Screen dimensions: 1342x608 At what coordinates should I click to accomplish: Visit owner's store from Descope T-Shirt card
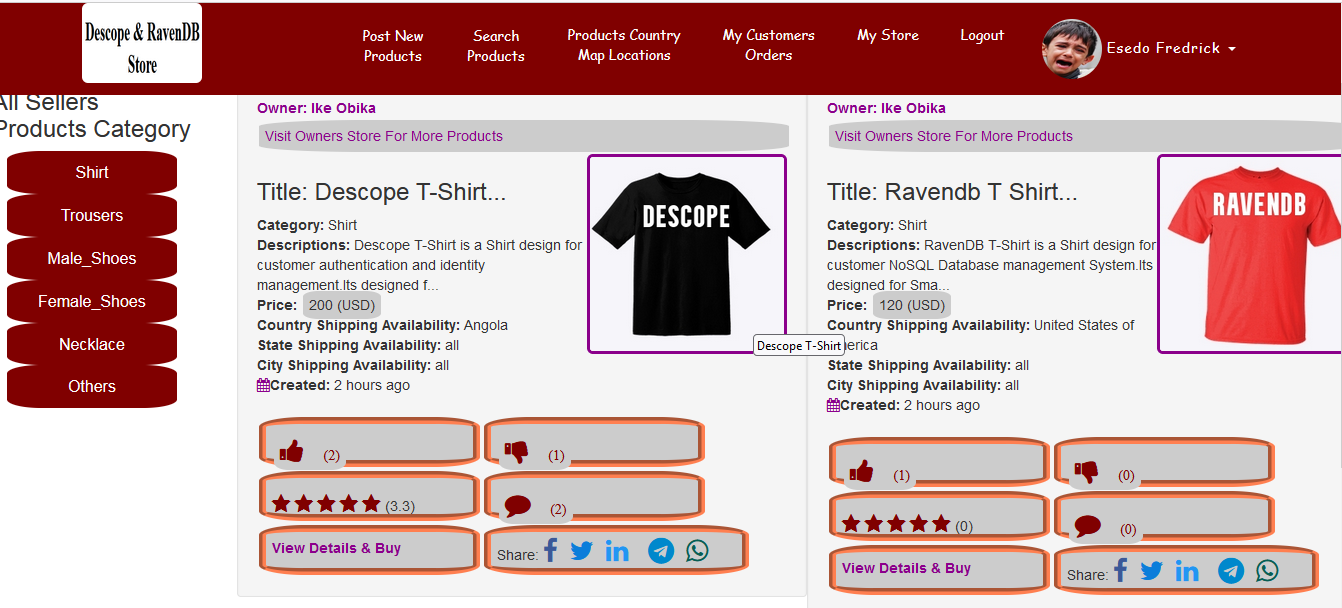point(524,136)
